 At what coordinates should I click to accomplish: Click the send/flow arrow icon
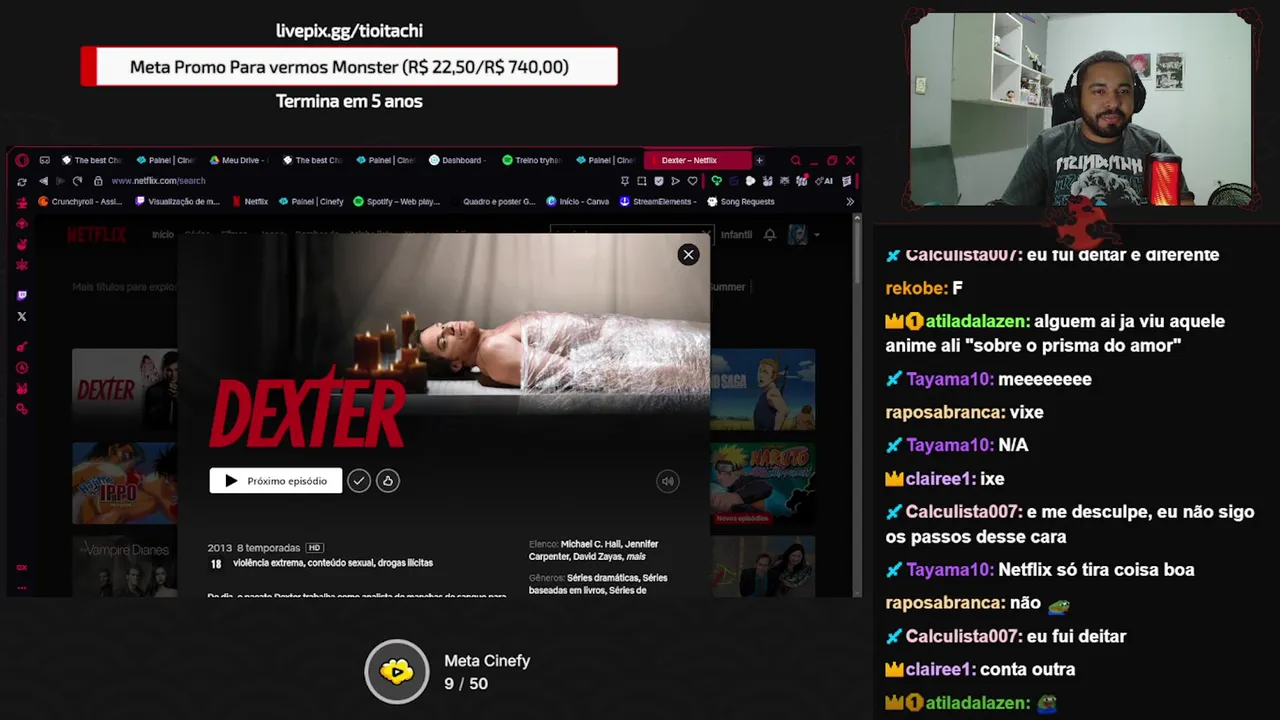[x=675, y=181]
